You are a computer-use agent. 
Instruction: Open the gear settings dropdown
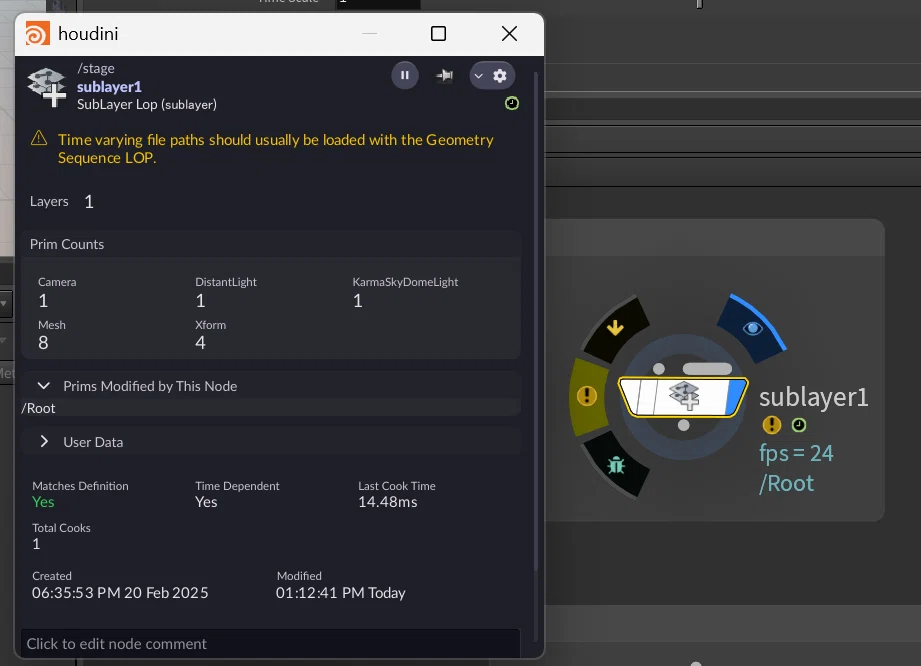pyautogui.click(x=492, y=75)
